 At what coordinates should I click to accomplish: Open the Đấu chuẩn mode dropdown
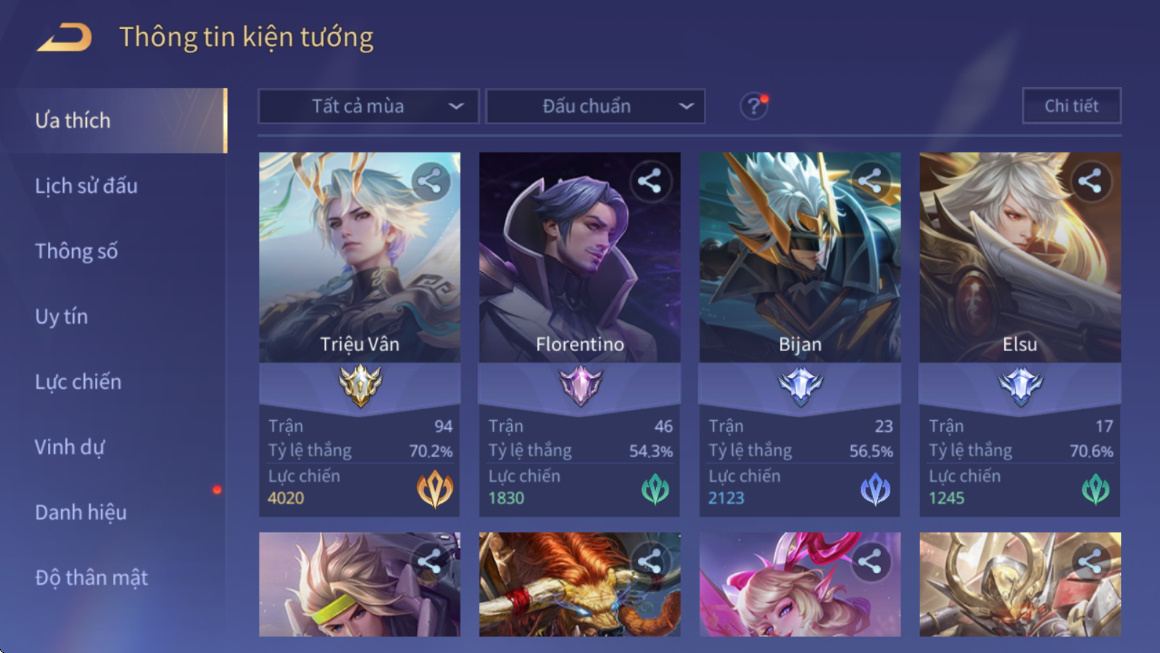(596, 106)
